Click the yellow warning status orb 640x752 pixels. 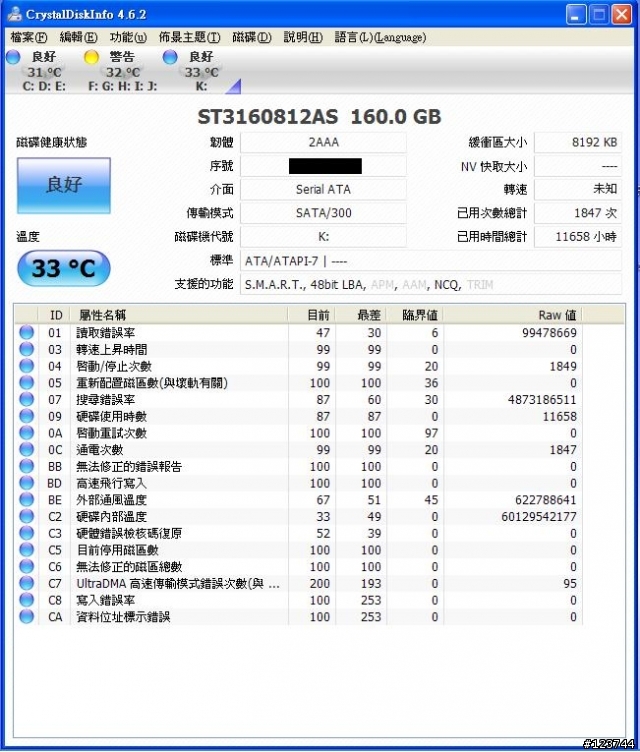point(91,58)
